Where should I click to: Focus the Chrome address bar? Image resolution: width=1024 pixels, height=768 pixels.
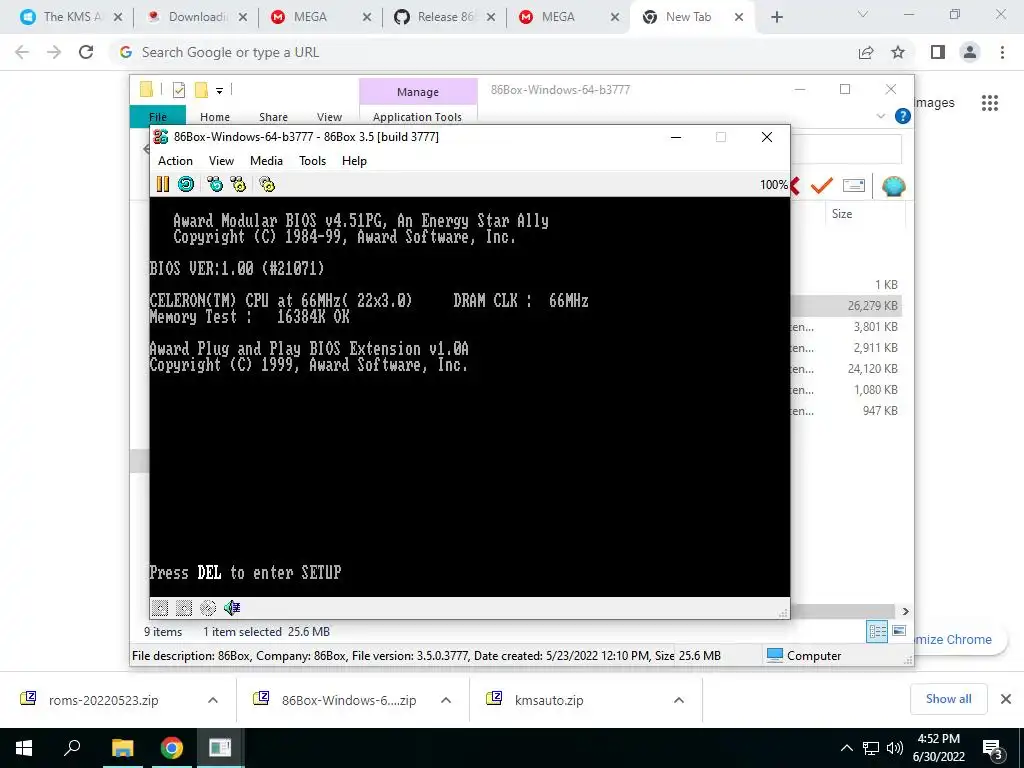(483, 52)
